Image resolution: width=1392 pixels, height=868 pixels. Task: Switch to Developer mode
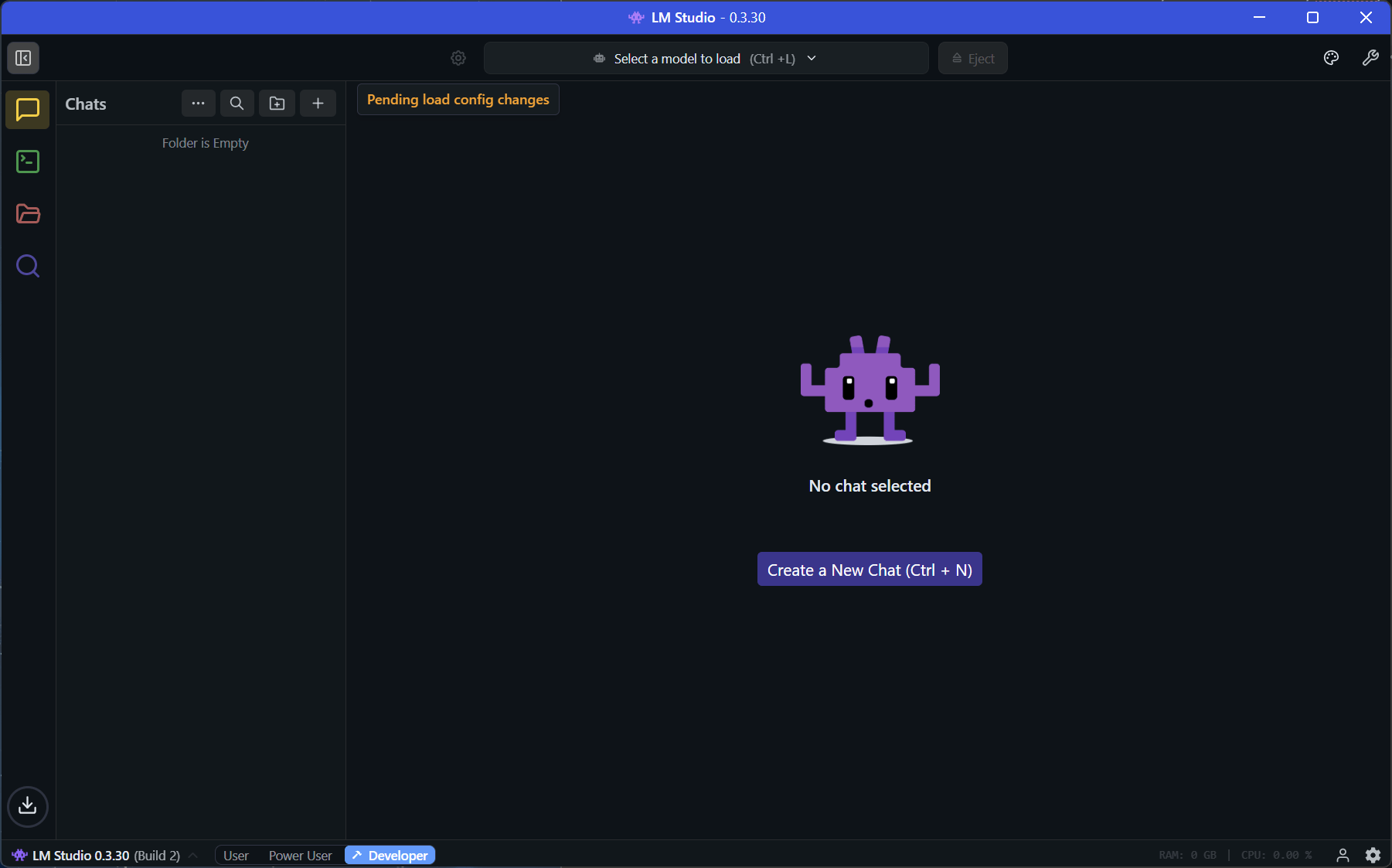(390, 856)
